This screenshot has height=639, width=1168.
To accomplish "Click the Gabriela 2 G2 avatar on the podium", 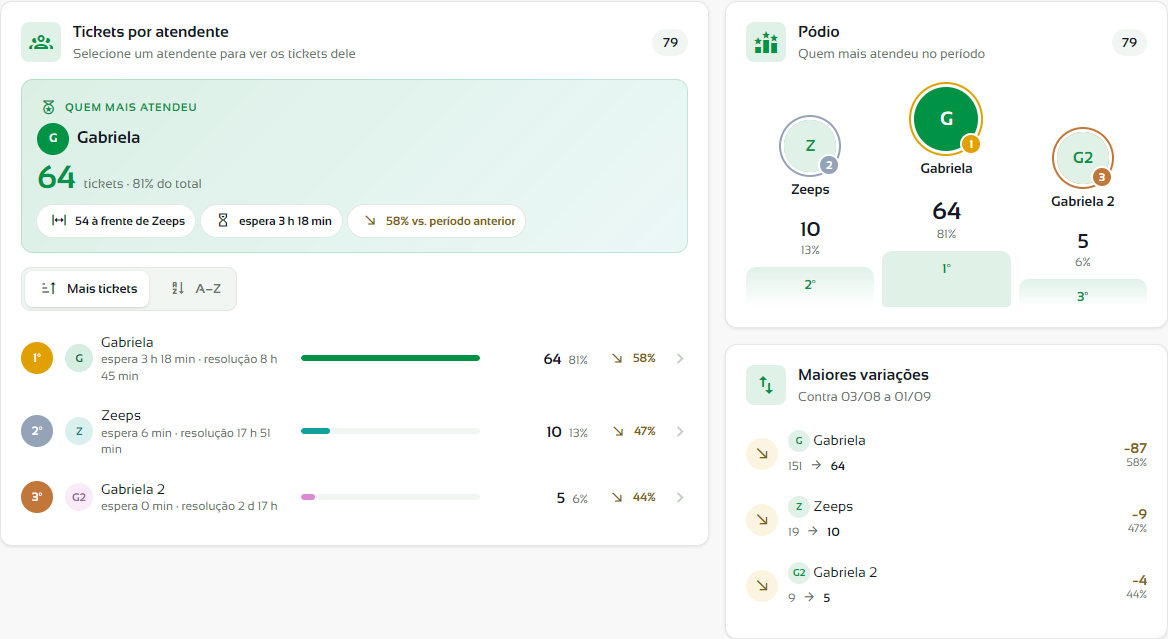I will [1082, 158].
